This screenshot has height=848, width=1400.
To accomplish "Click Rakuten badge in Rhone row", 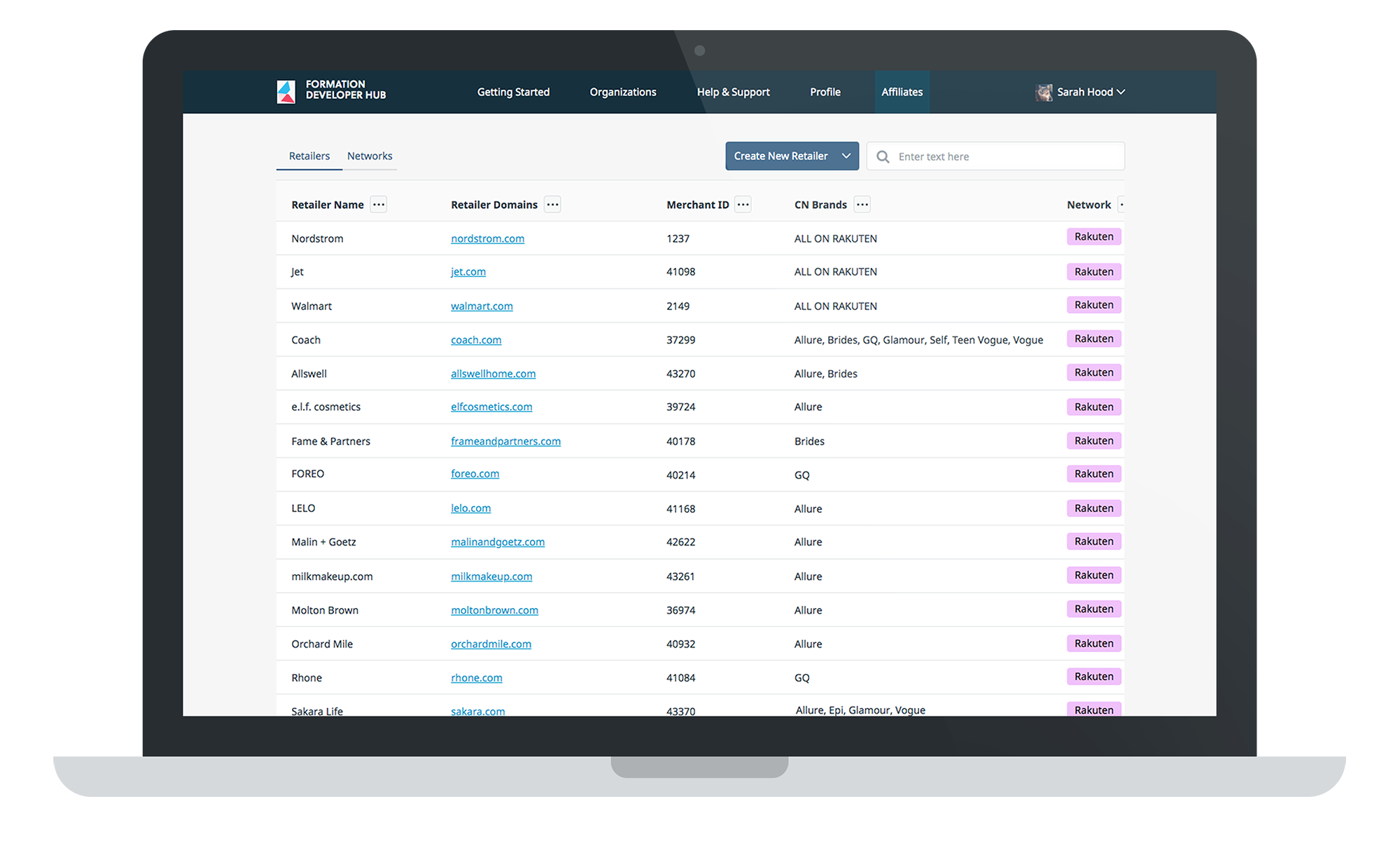I will [x=1094, y=676].
